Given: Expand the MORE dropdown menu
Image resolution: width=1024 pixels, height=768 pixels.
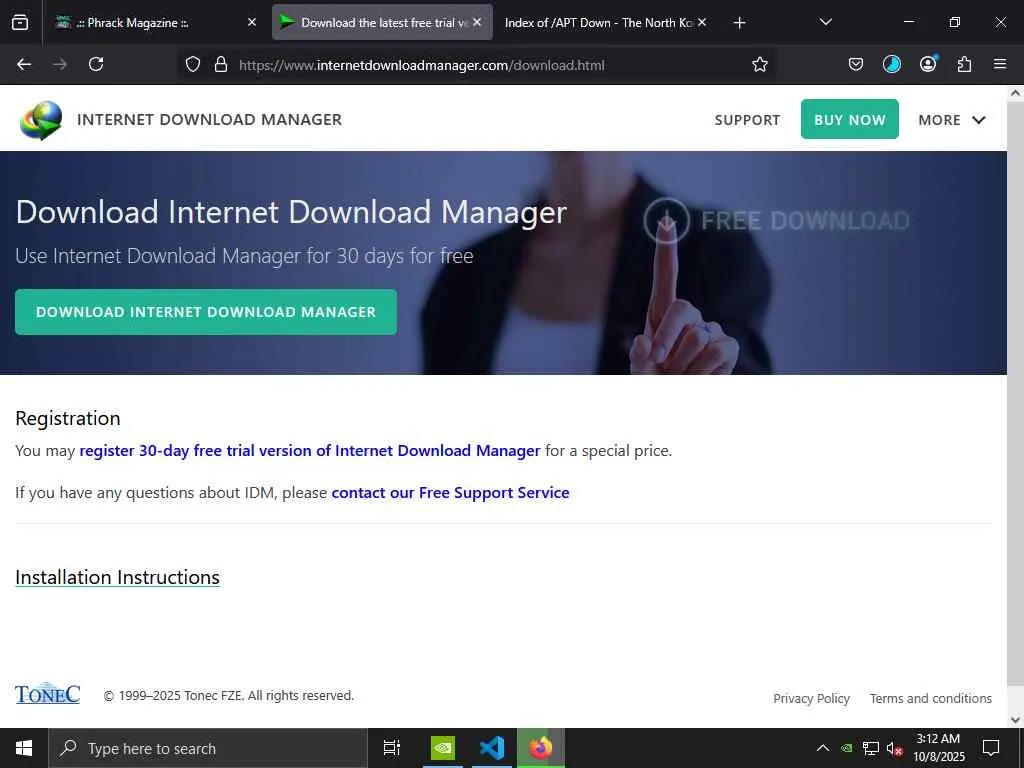Looking at the screenshot, I should (952, 120).
